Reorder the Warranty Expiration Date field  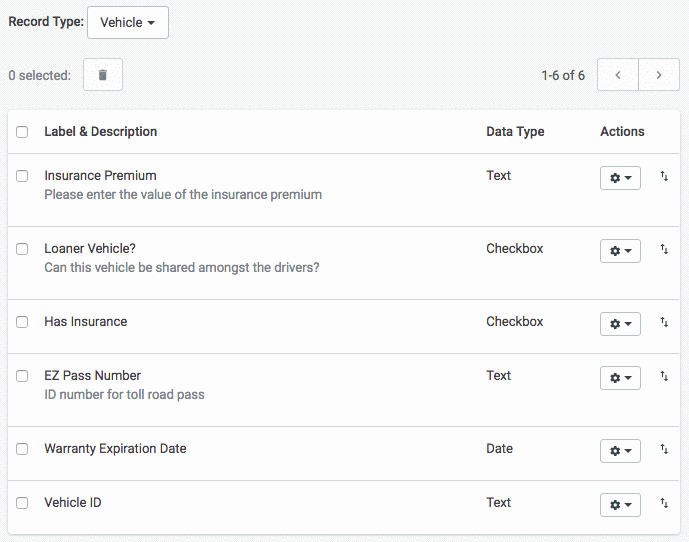[664, 450]
